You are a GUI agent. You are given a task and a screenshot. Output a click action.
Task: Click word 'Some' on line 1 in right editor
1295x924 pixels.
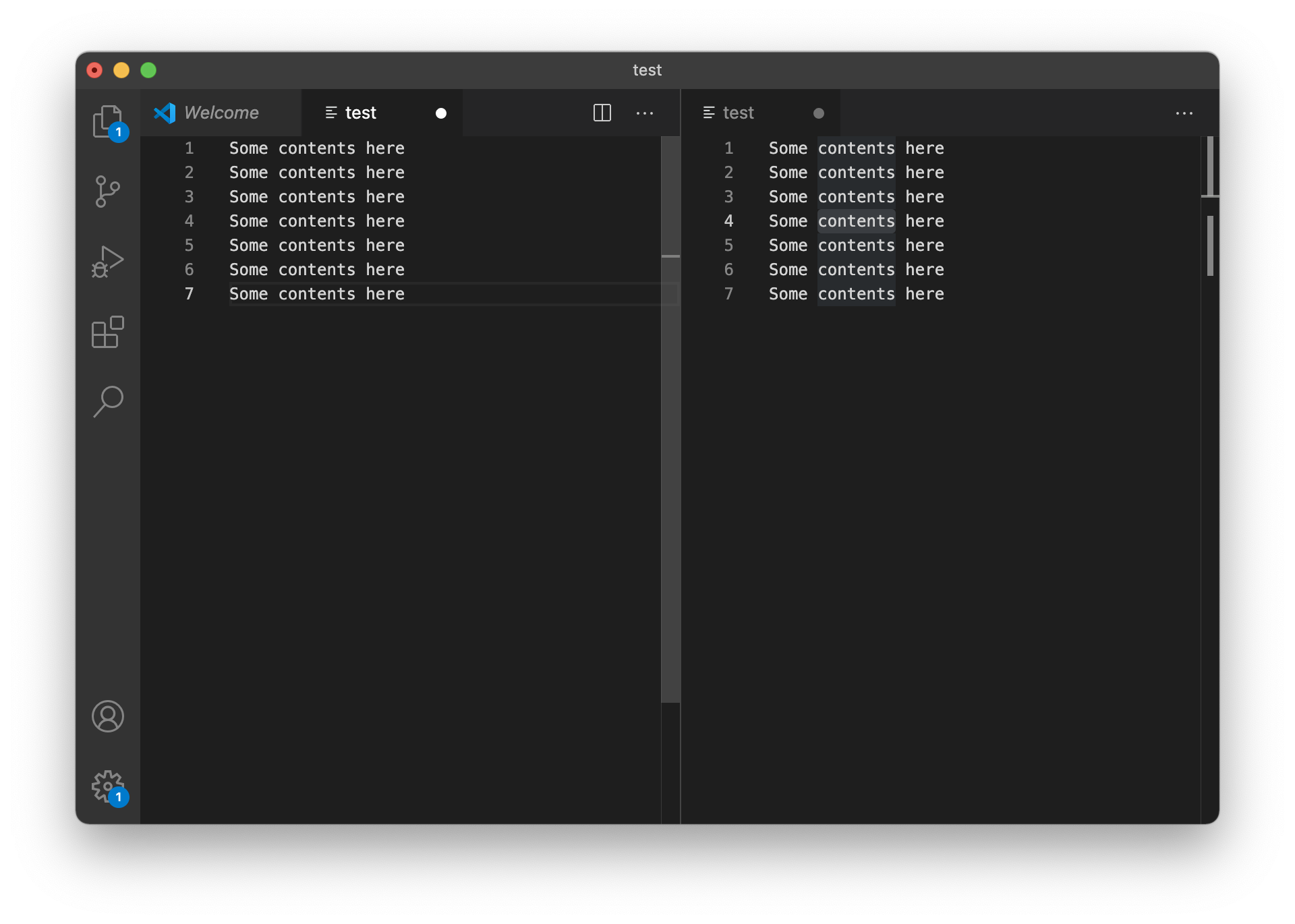click(x=788, y=148)
